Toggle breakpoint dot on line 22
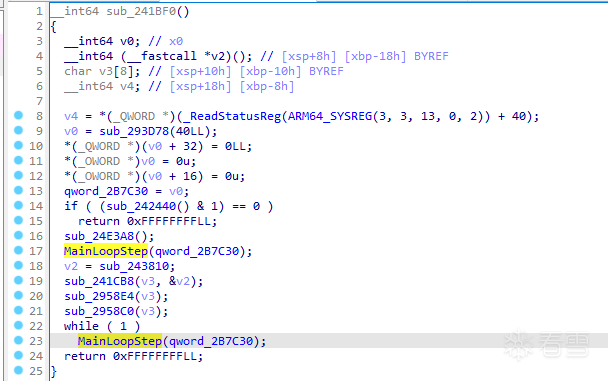Image resolution: width=608 pixels, height=381 pixels. click(18, 326)
